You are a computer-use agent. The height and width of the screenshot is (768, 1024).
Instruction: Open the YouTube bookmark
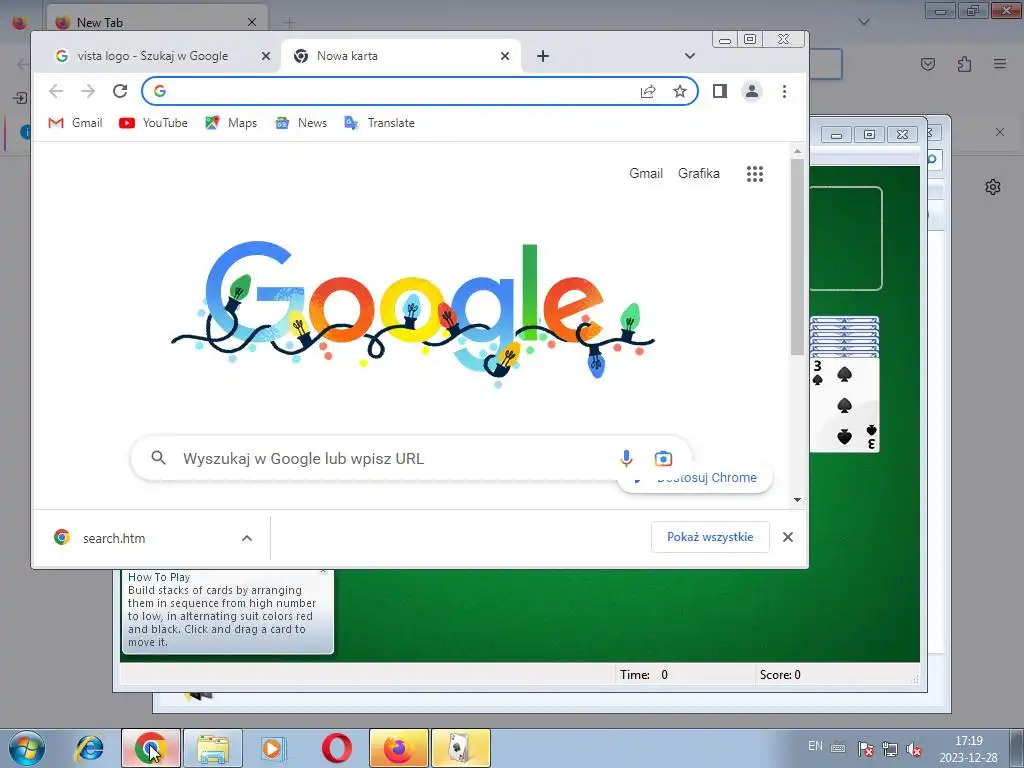[x=153, y=123]
